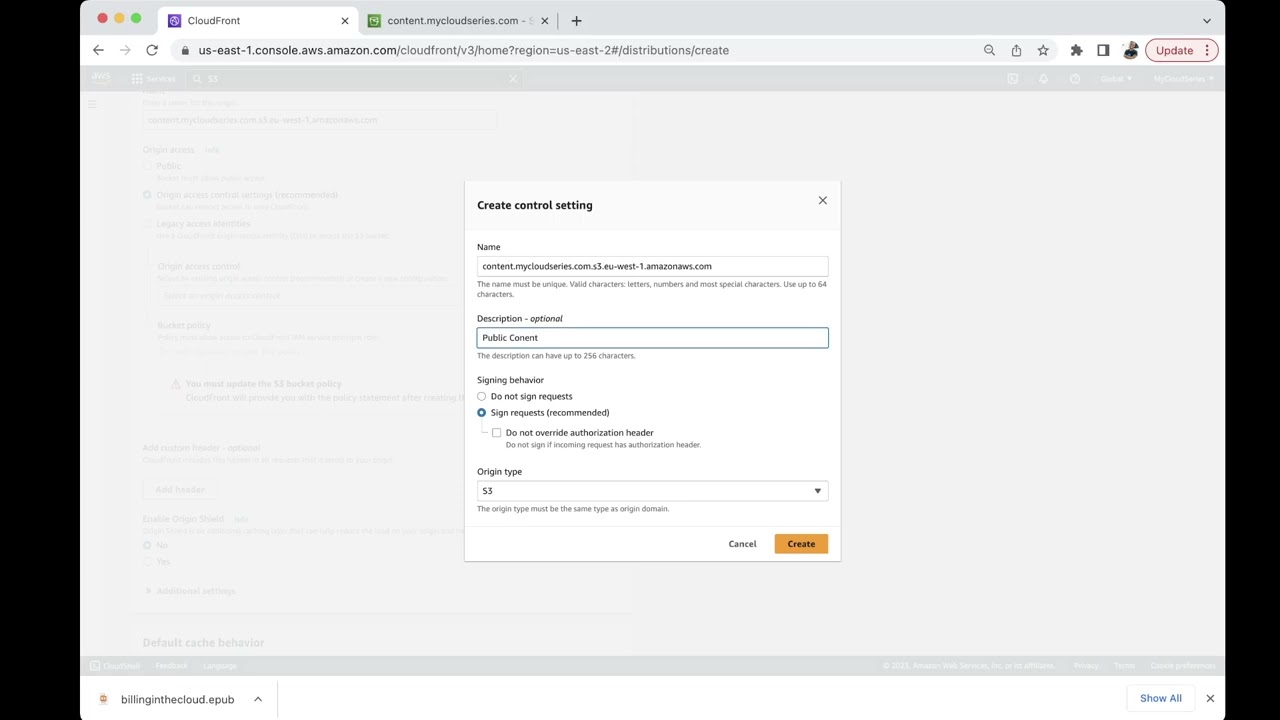Image resolution: width=1280 pixels, height=720 pixels.
Task: Click the address bar URL
Action: click(463, 50)
